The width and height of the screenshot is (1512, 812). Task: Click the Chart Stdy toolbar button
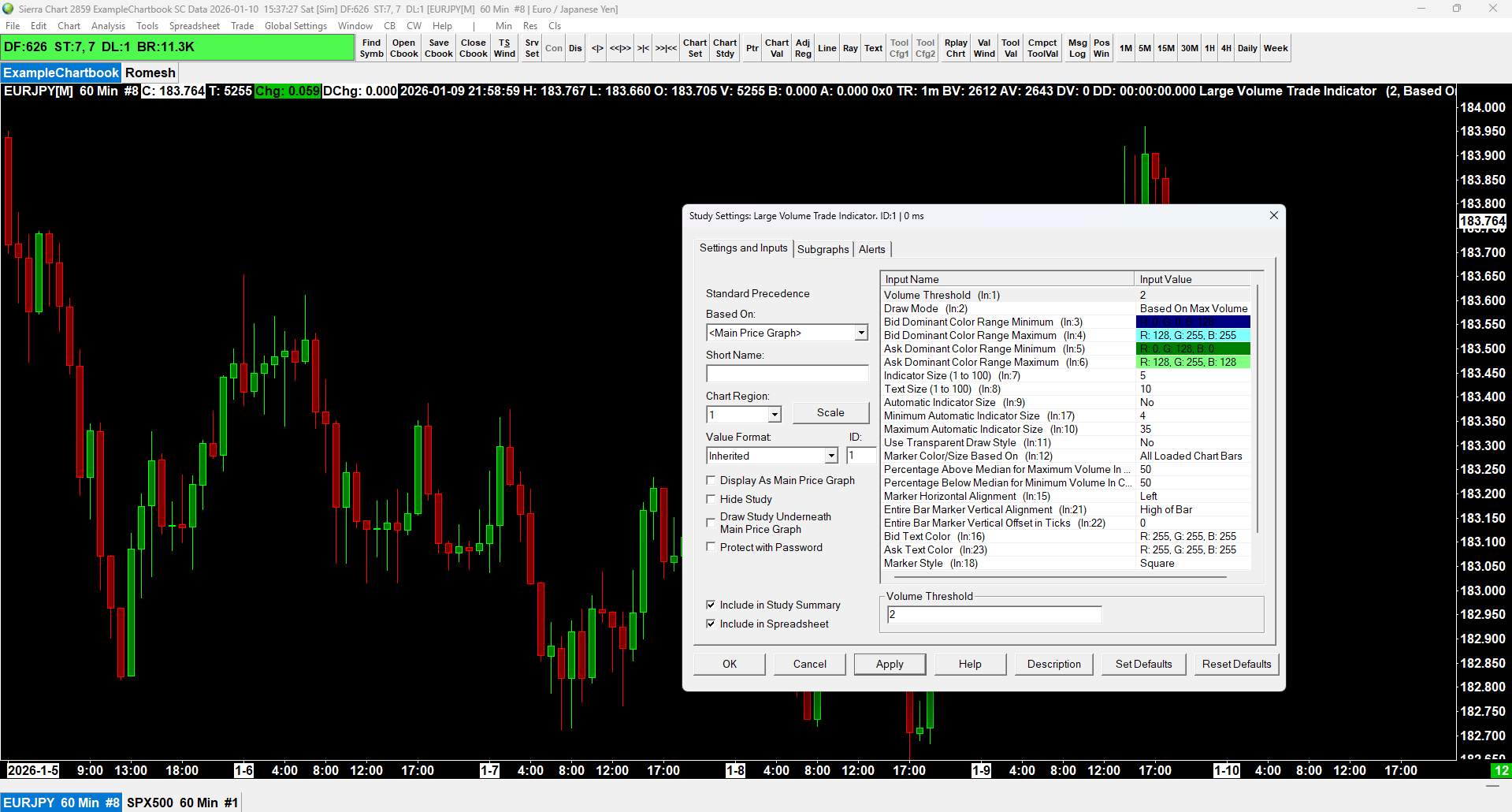coord(725,48)
